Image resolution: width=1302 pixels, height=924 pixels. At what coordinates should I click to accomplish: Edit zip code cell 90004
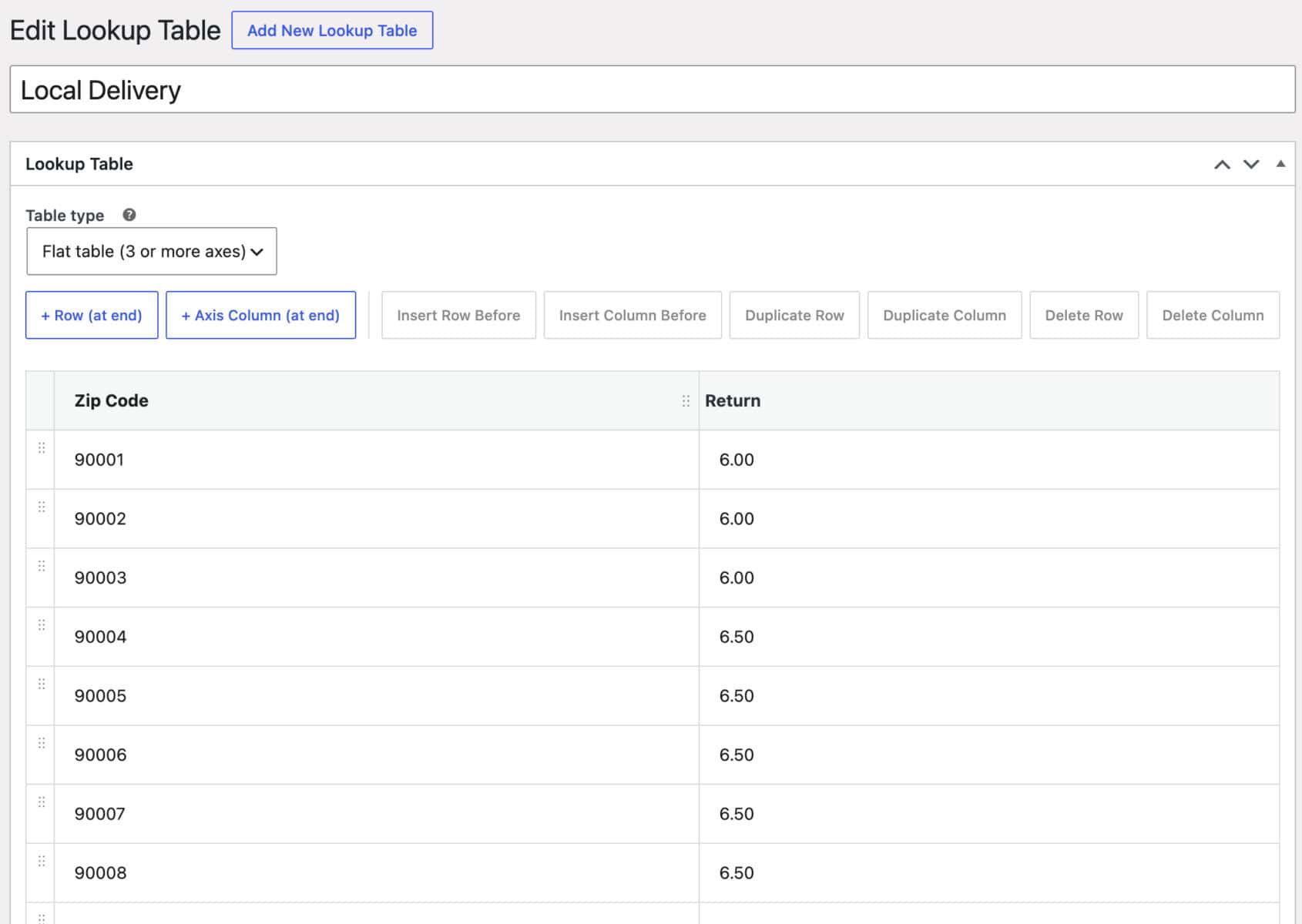click(x=376, y=637)
